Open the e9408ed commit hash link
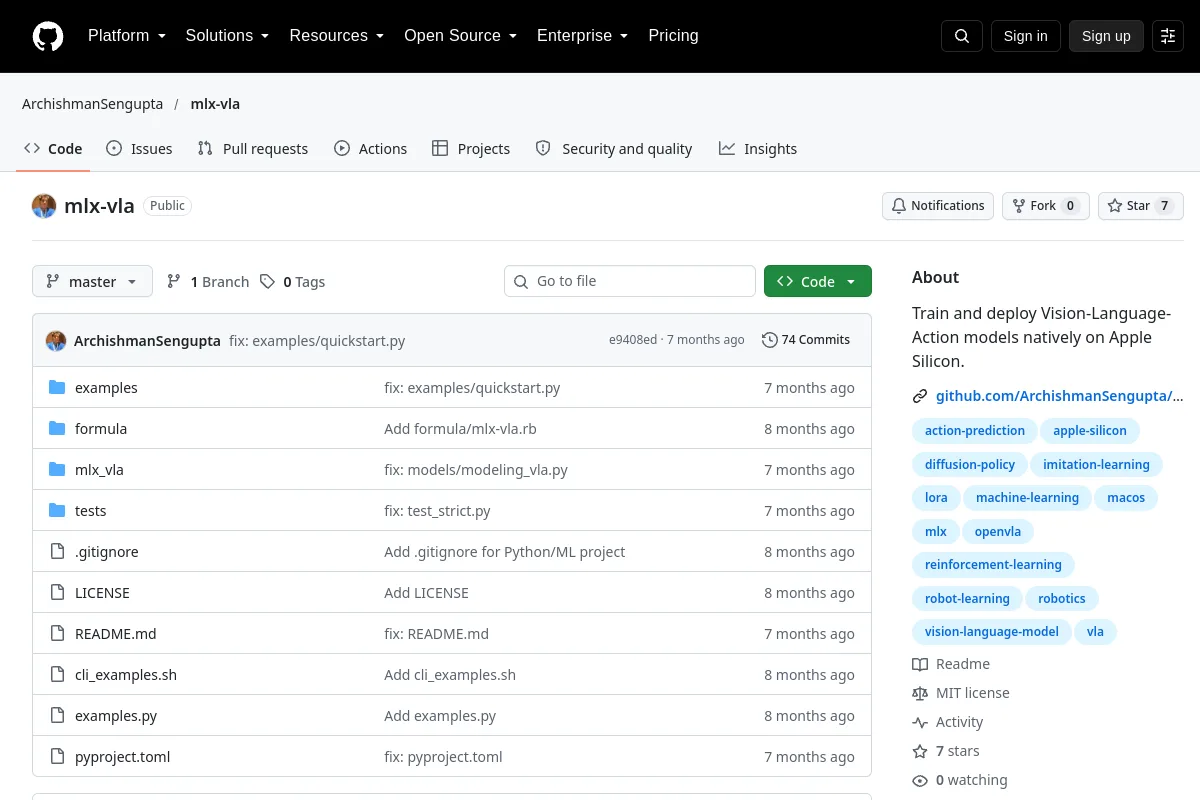The image size is (1200, 800). (x=633, y=340)
